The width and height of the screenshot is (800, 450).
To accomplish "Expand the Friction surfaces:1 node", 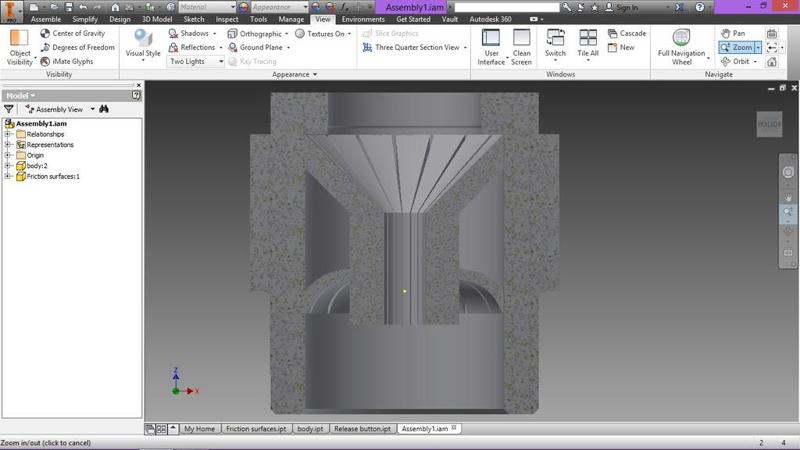I will [x=8, y=177].
